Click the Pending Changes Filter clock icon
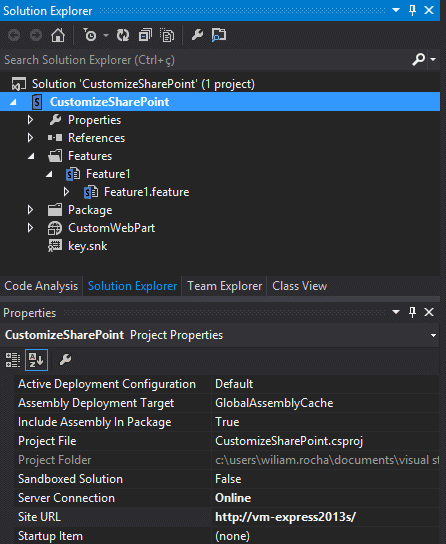The height and width of the screenshot is (544, 446). tap(90, 35)
